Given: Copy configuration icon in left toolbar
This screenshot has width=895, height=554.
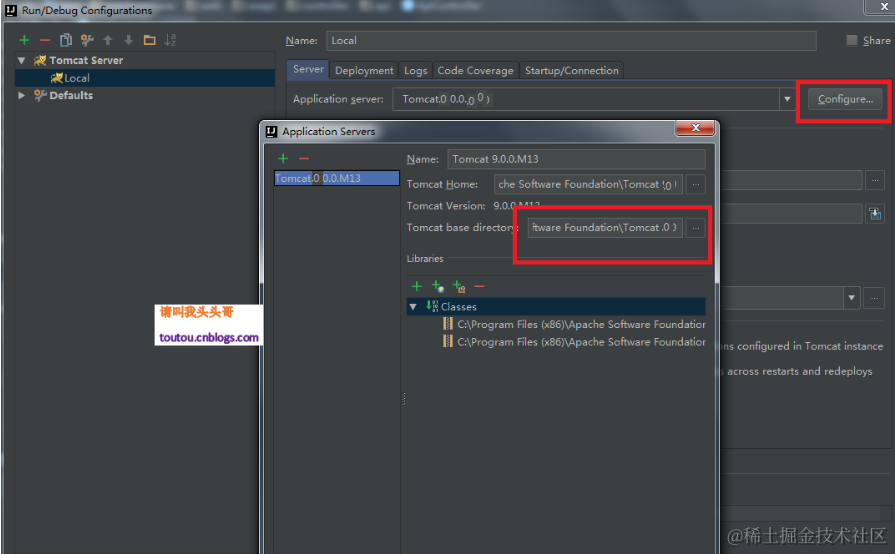Looking at the screenshot, I should 66,40.
